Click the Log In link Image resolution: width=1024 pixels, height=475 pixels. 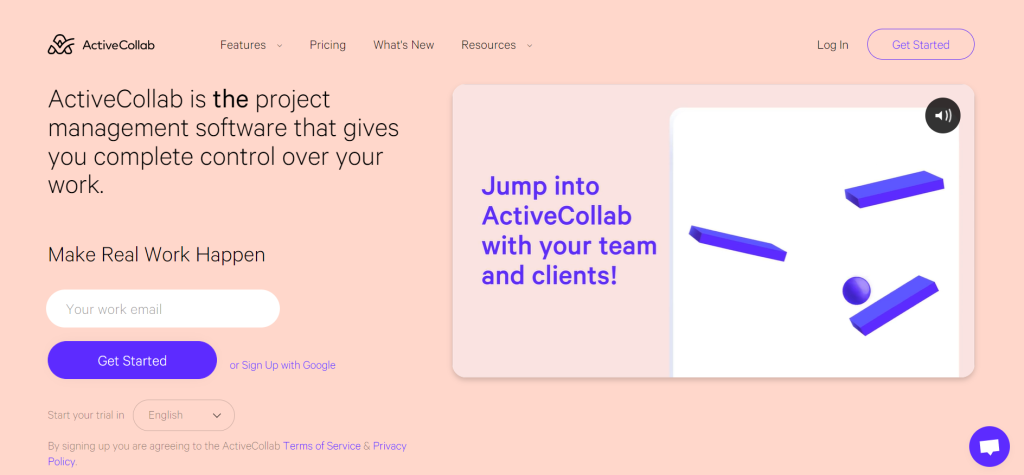(x=833, y=45)
